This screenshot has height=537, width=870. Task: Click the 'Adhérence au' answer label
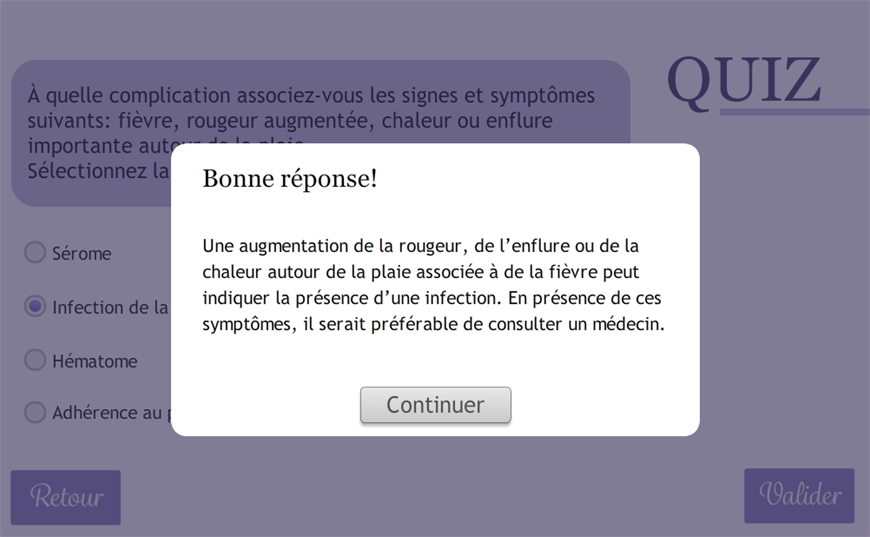tap(110, 413)
